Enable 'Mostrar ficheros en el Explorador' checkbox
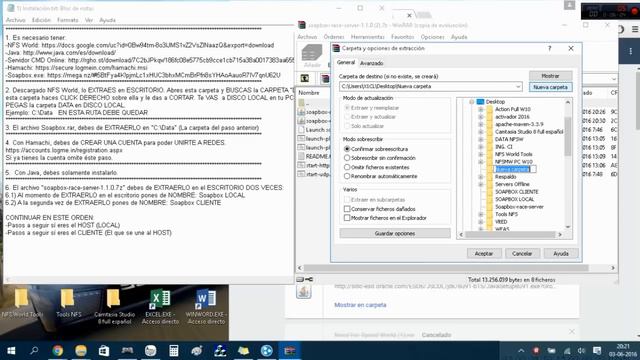The width and height of the screenshot is (640, 360). (x=347, y=218)
